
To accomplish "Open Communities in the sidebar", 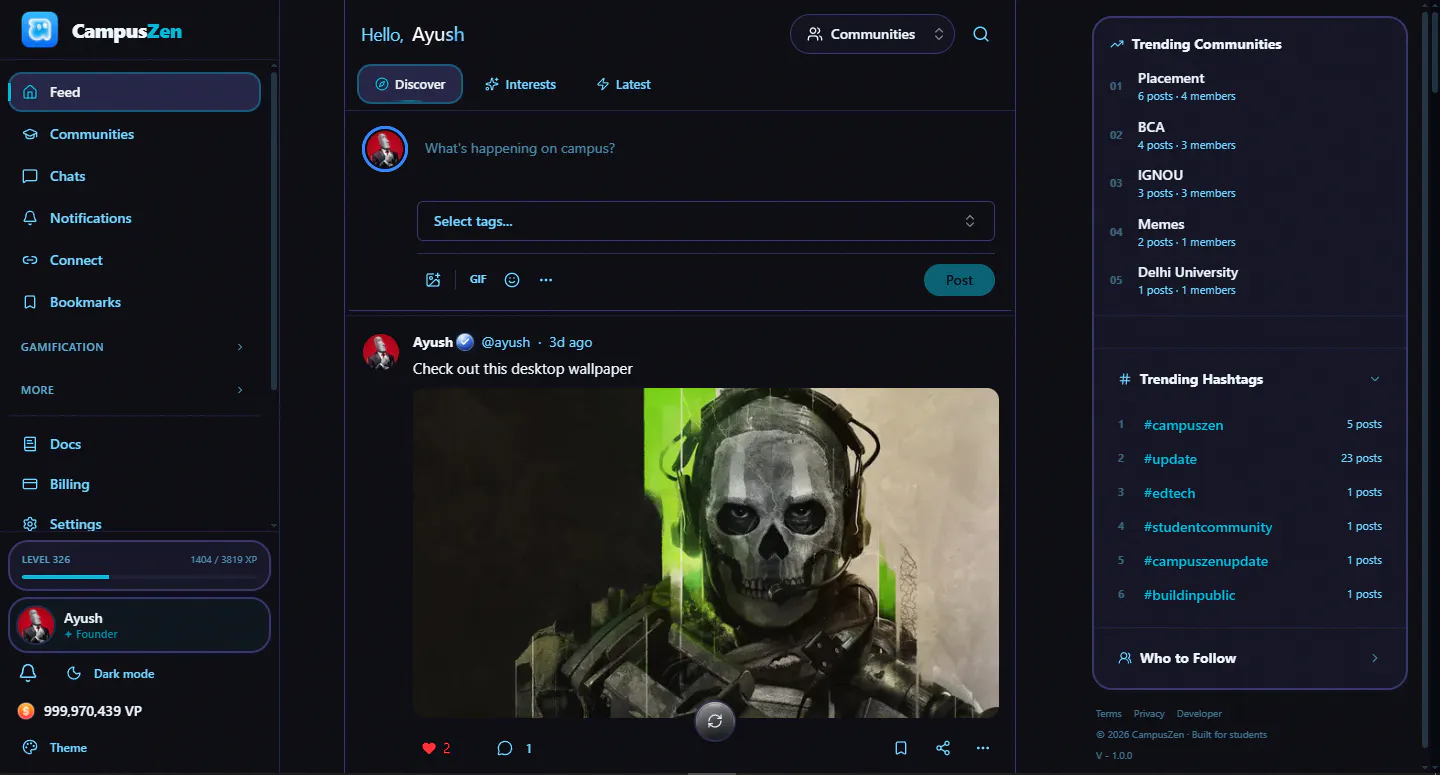I will tap(134, 134).
